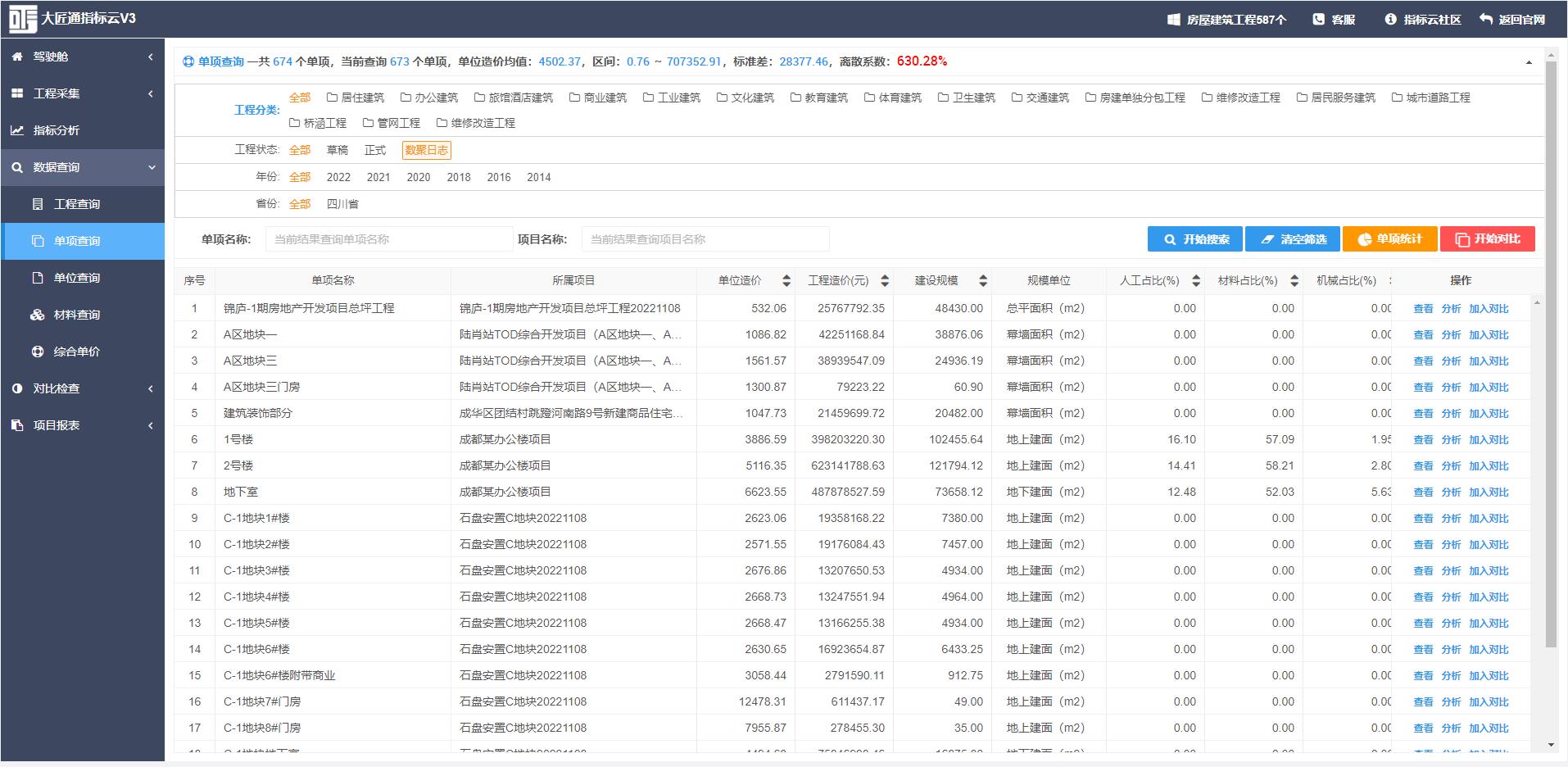This screenshot has width=1568, height=767.
Task: Click 加入对比 for row 地下室
Action: tap(1489, 492)
